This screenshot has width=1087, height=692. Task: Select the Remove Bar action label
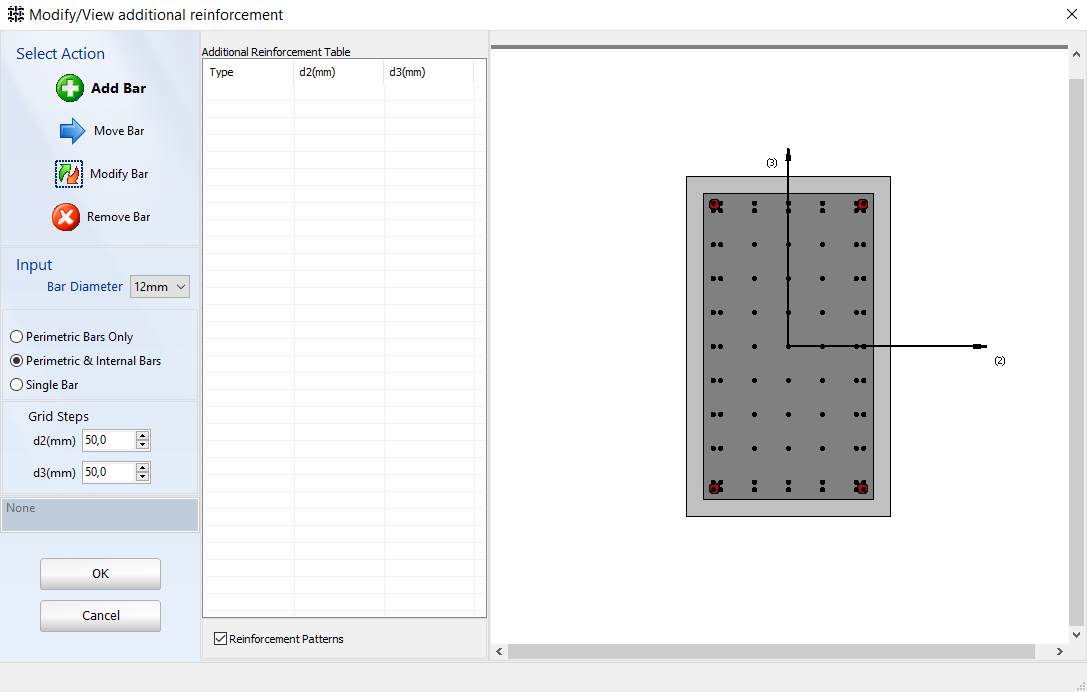(119, 217)
